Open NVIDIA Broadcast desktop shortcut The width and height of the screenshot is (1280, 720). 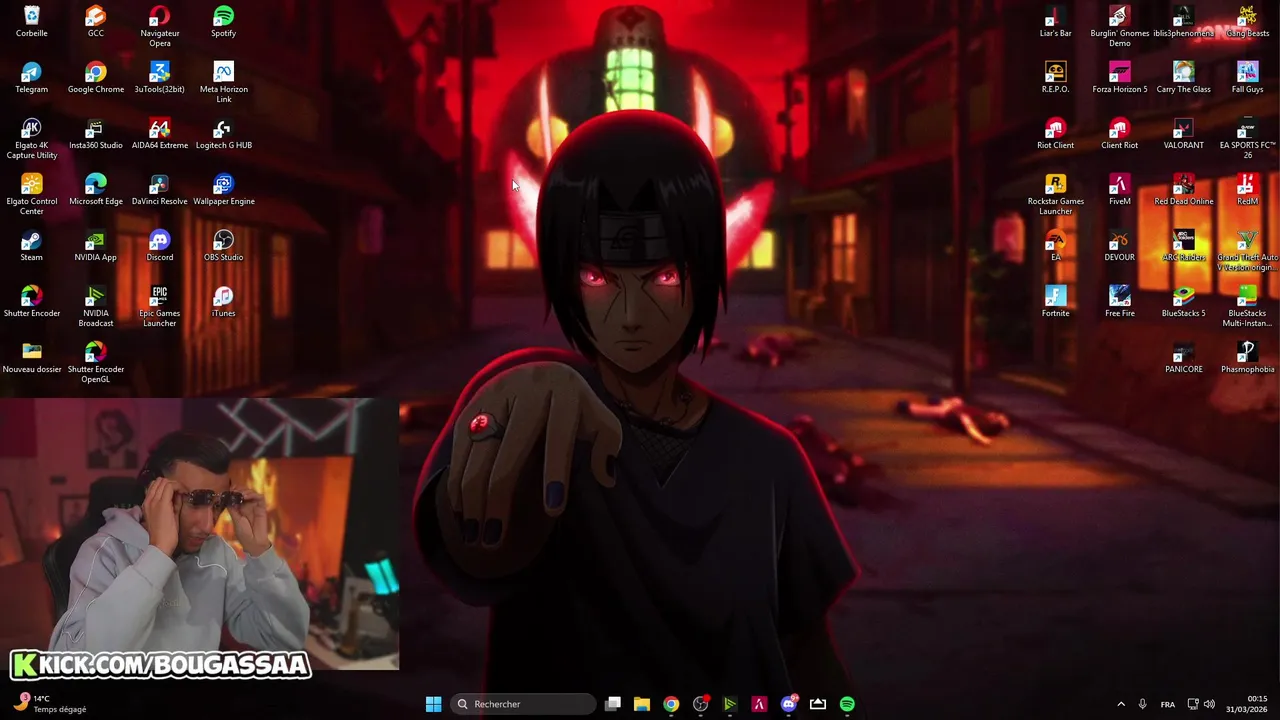pos(96,306)
